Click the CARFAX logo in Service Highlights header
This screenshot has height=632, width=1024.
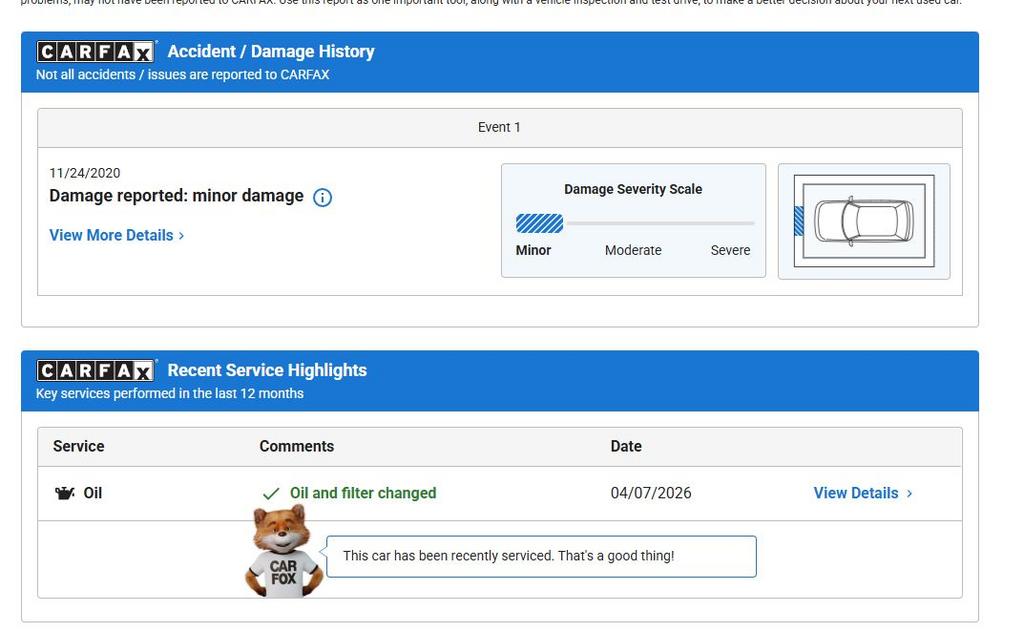coord(96,370)
